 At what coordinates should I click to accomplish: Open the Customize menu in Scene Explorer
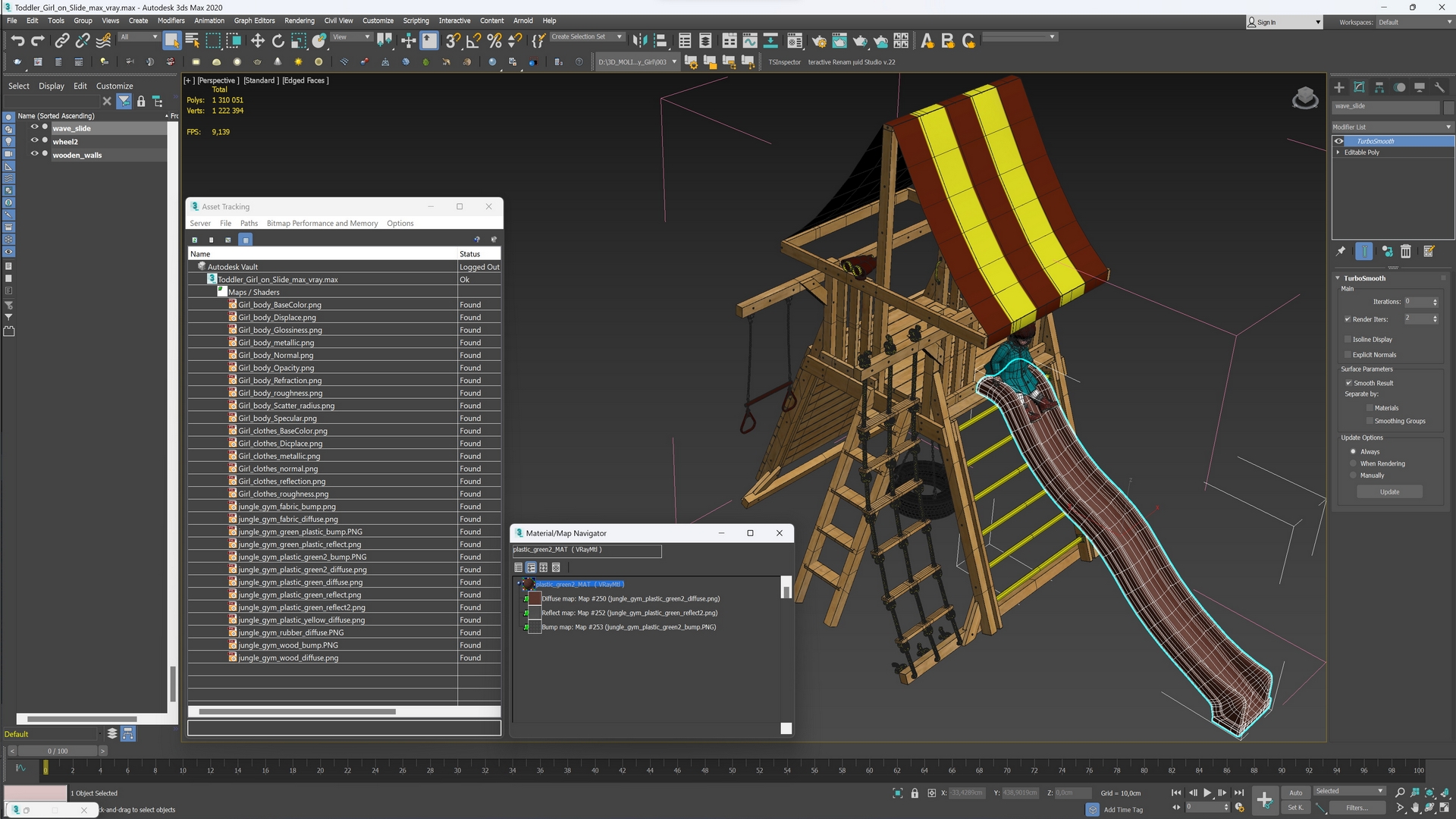tap(115, 86)
